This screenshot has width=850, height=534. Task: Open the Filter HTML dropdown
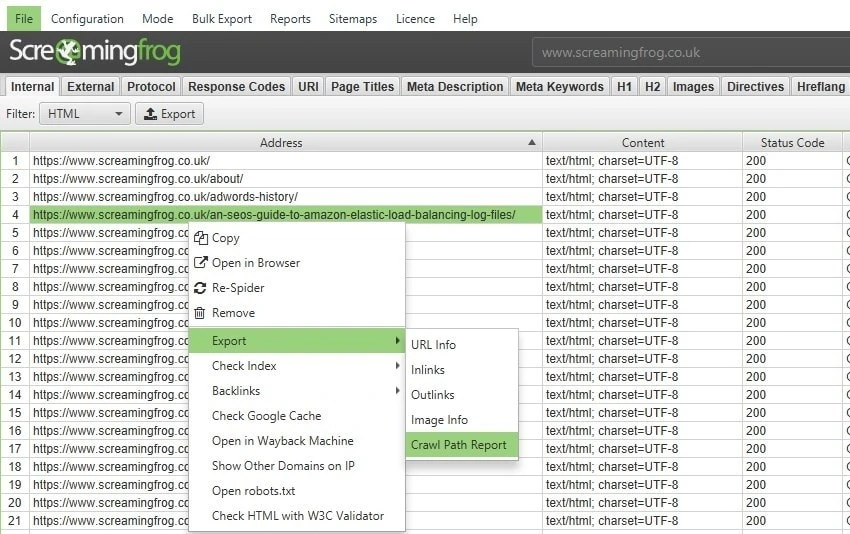pyautogui.click(x=84, y=114)
